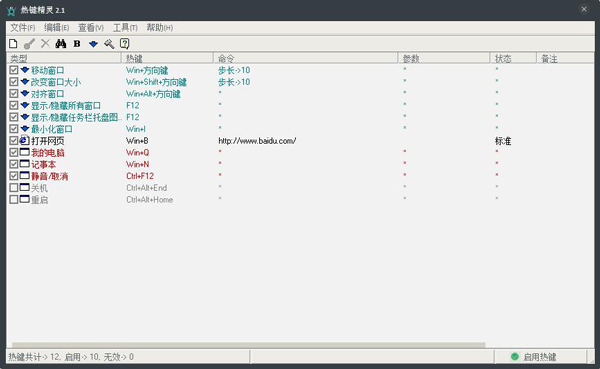The height and width of the screenshot is (369, 600).
Task: Uncheck the 我的电脑 checkbox
Action: click(14, 152)
